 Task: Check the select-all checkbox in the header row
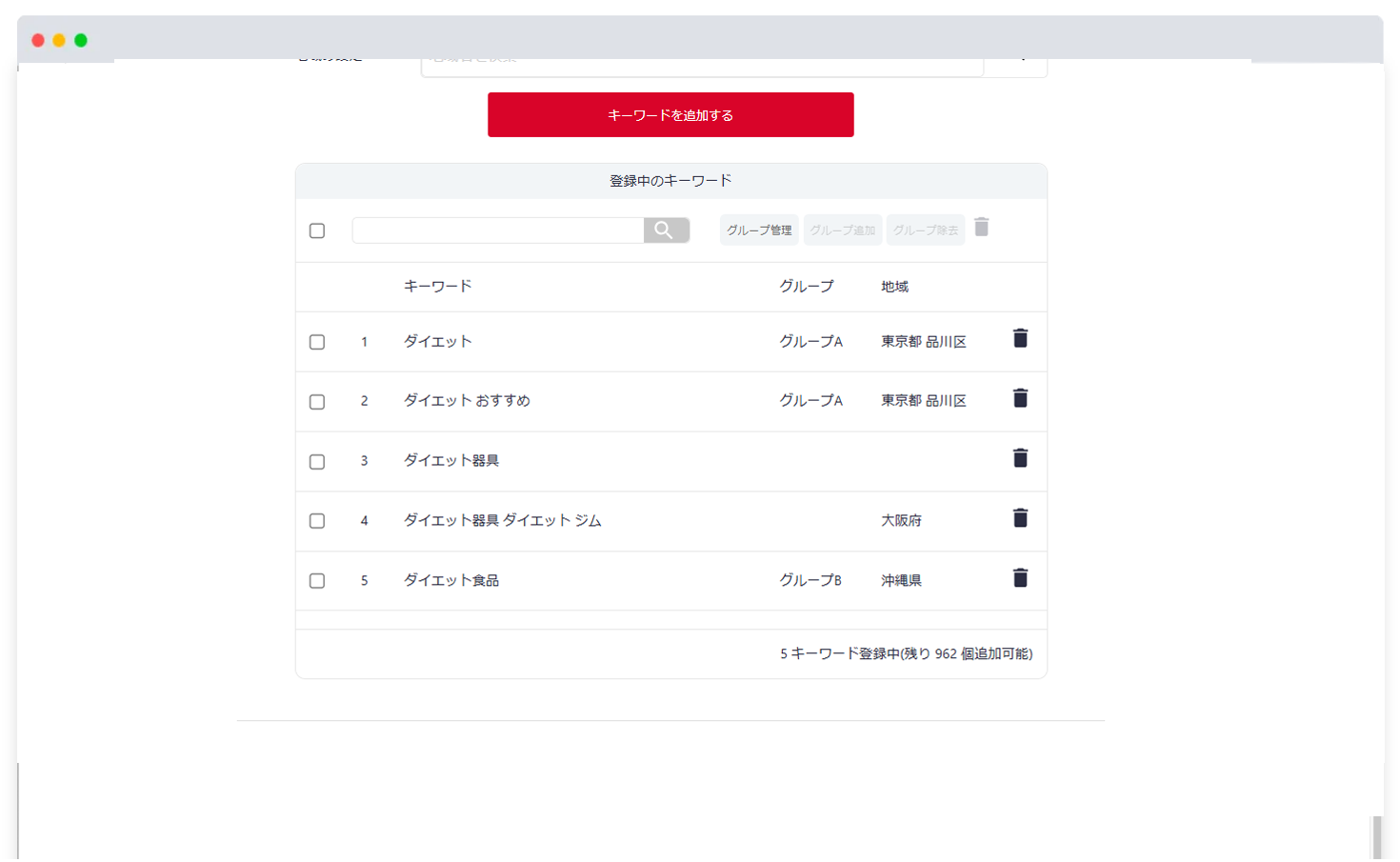click(x=317, y=230)
